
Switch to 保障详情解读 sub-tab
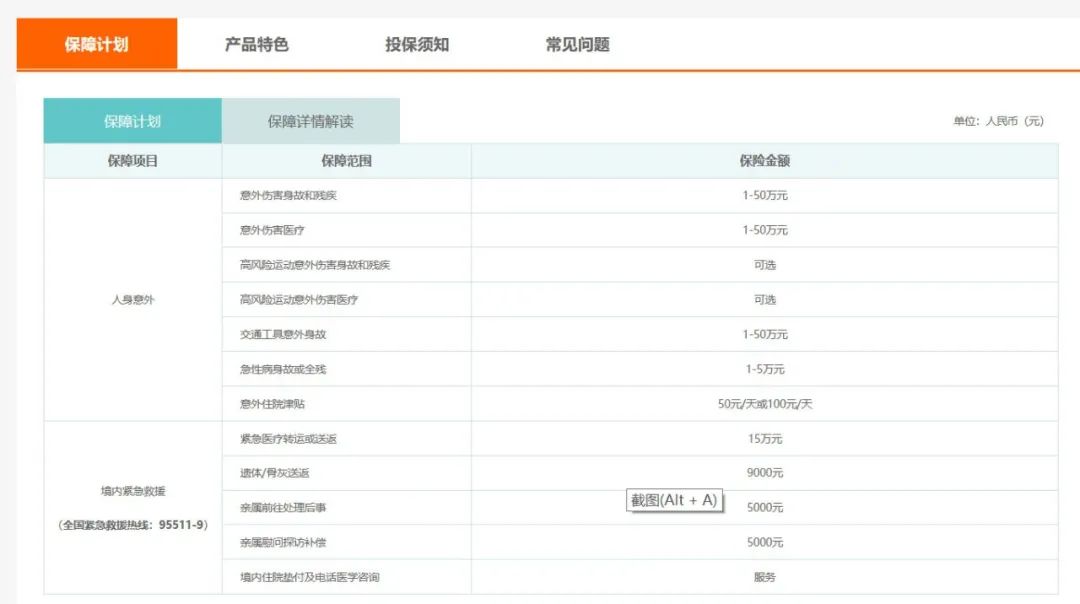click(311, 121)
